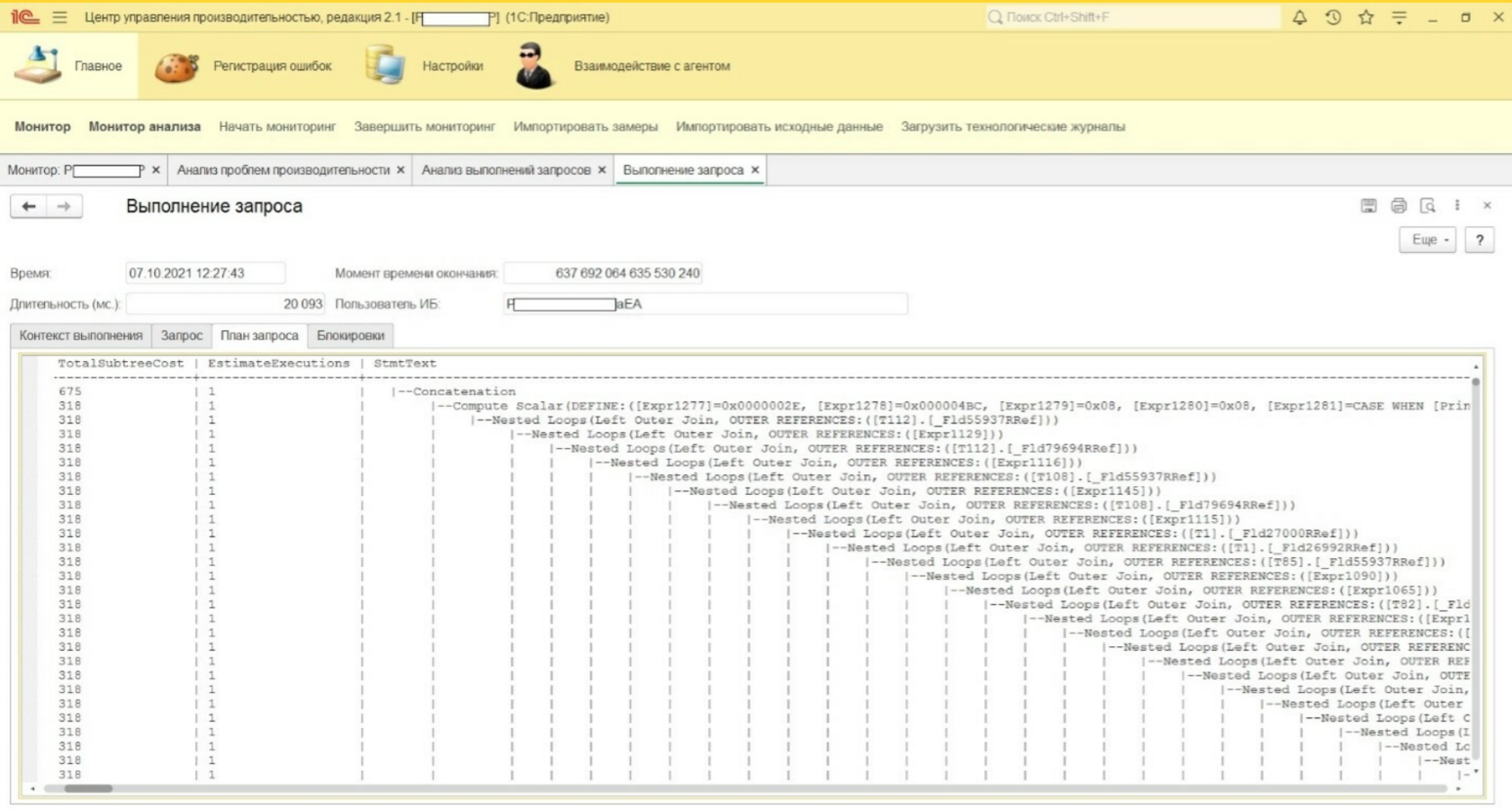Save the form with the diskette icon
The width and height of the screenshot is (1512, 810).
click(x=1368, y=206)
